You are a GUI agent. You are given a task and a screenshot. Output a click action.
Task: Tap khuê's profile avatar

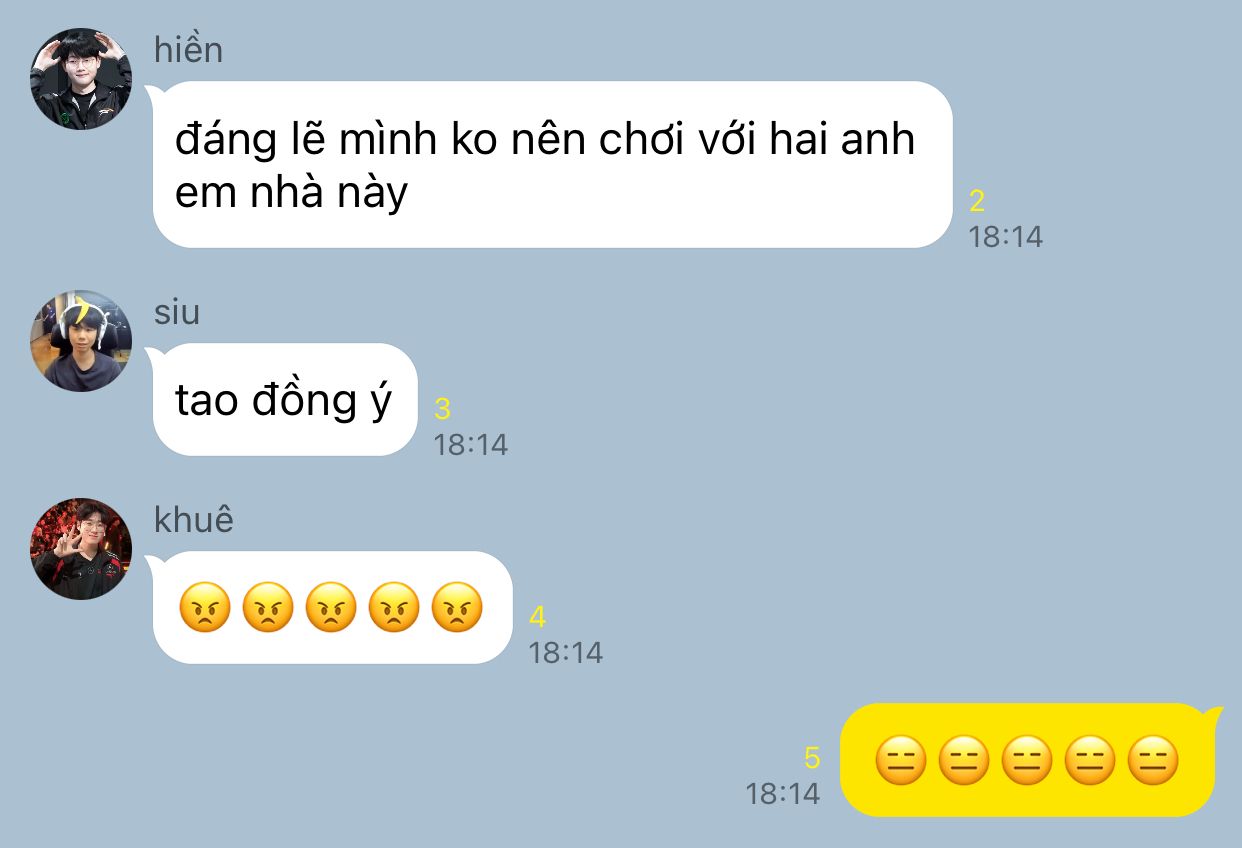click(81, 549)
